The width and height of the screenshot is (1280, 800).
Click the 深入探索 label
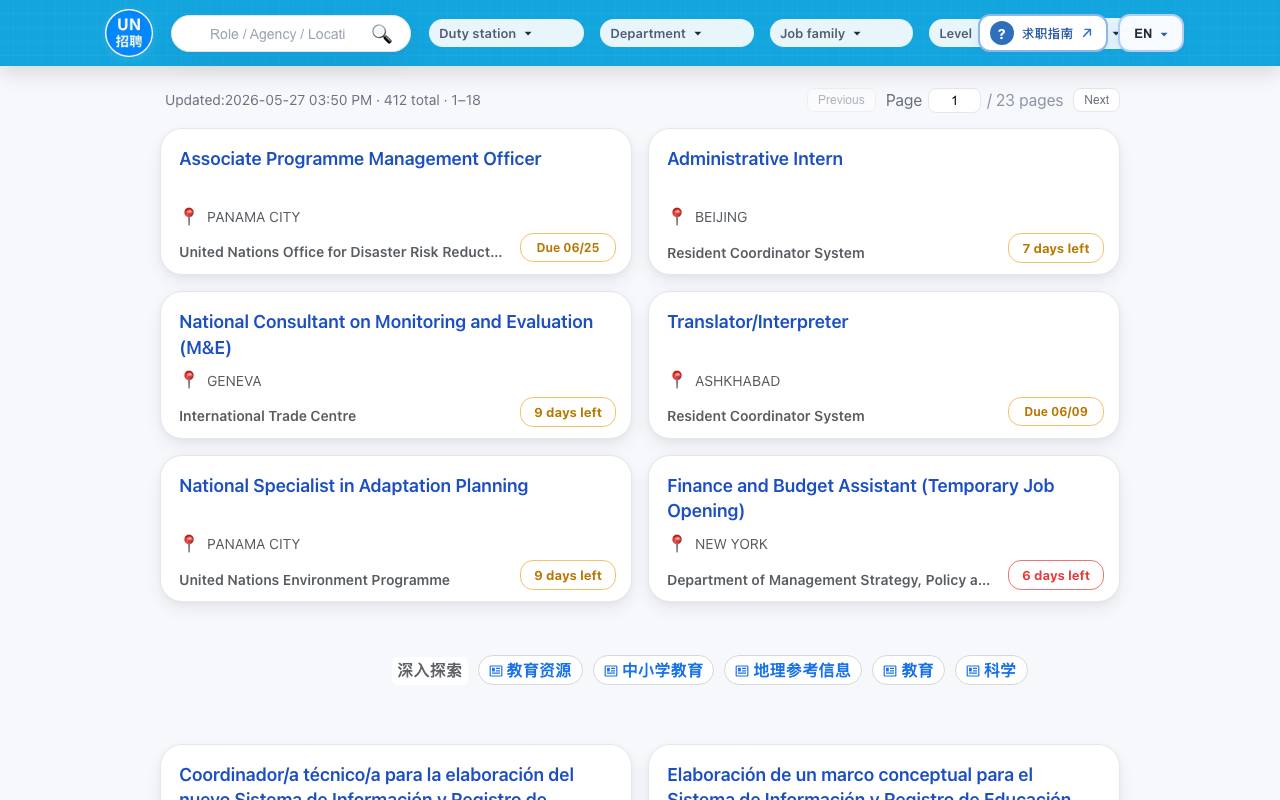click(430, 670)
